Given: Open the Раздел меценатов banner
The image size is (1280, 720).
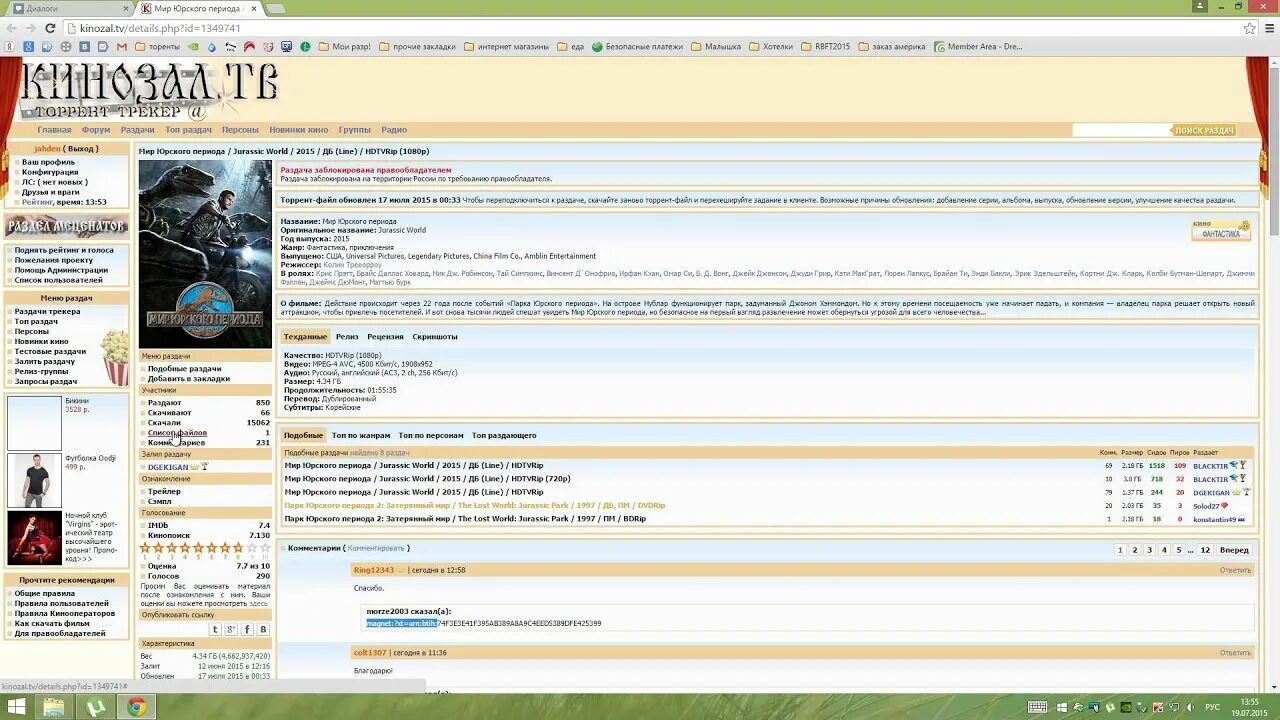Looking at the screenshot, I should click(x=67, y=226).
